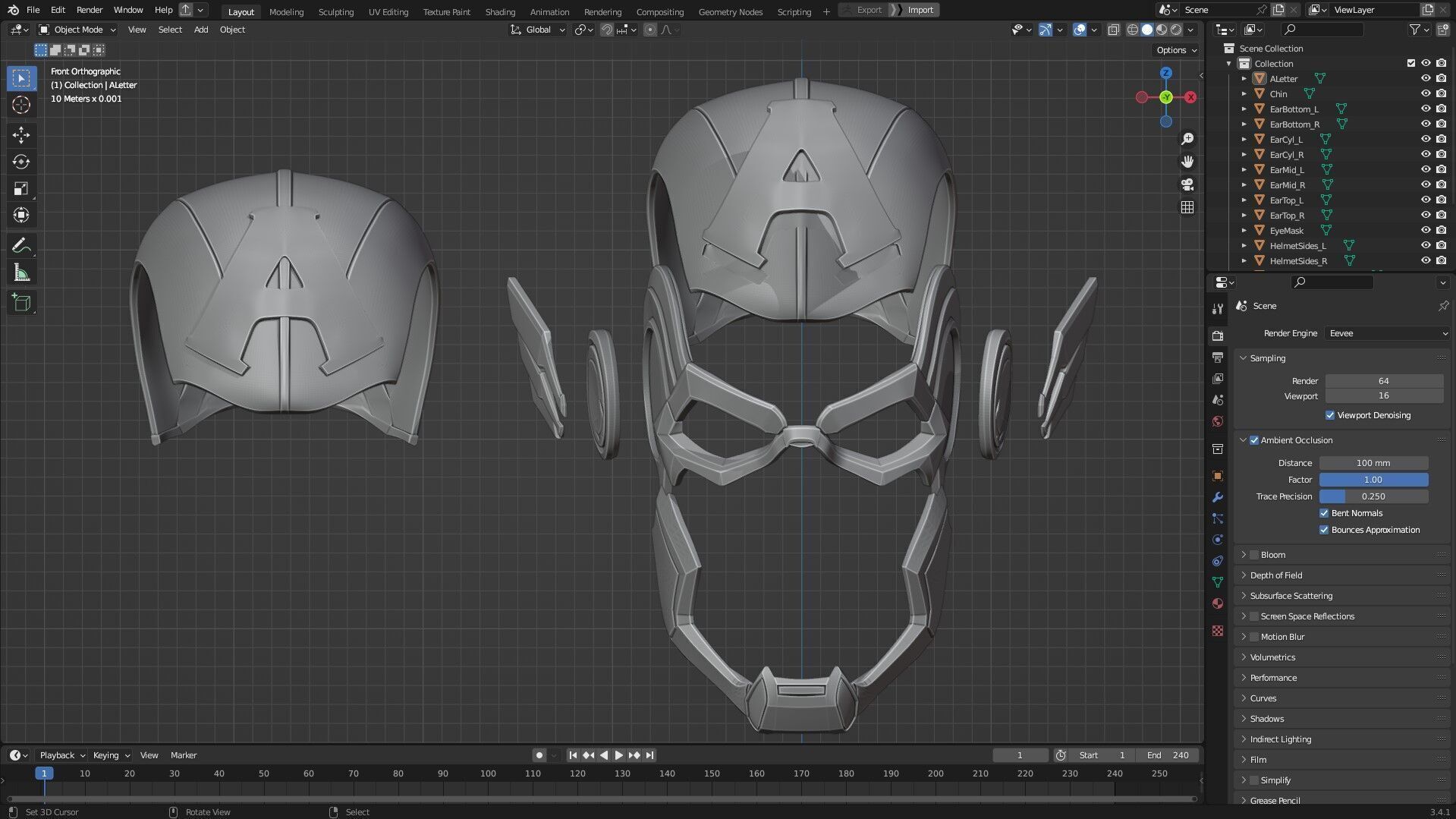The height and width of the screenshot is (819, 1456).
Task: Switch to UV Editing workspace tab
Action: pos(388,11)
